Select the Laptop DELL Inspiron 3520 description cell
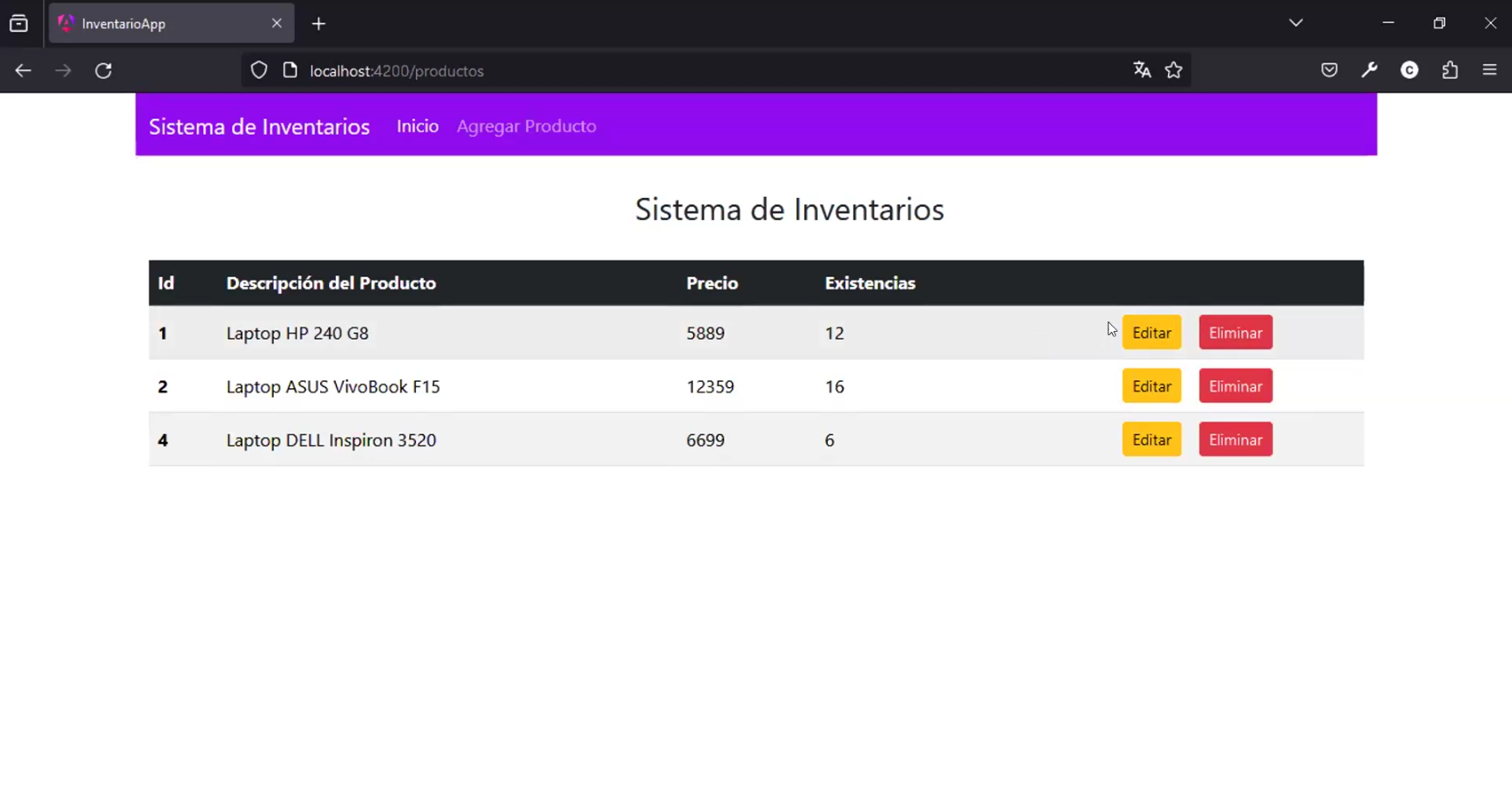The height and width of the screenshot is (807, 1512). 331,440
